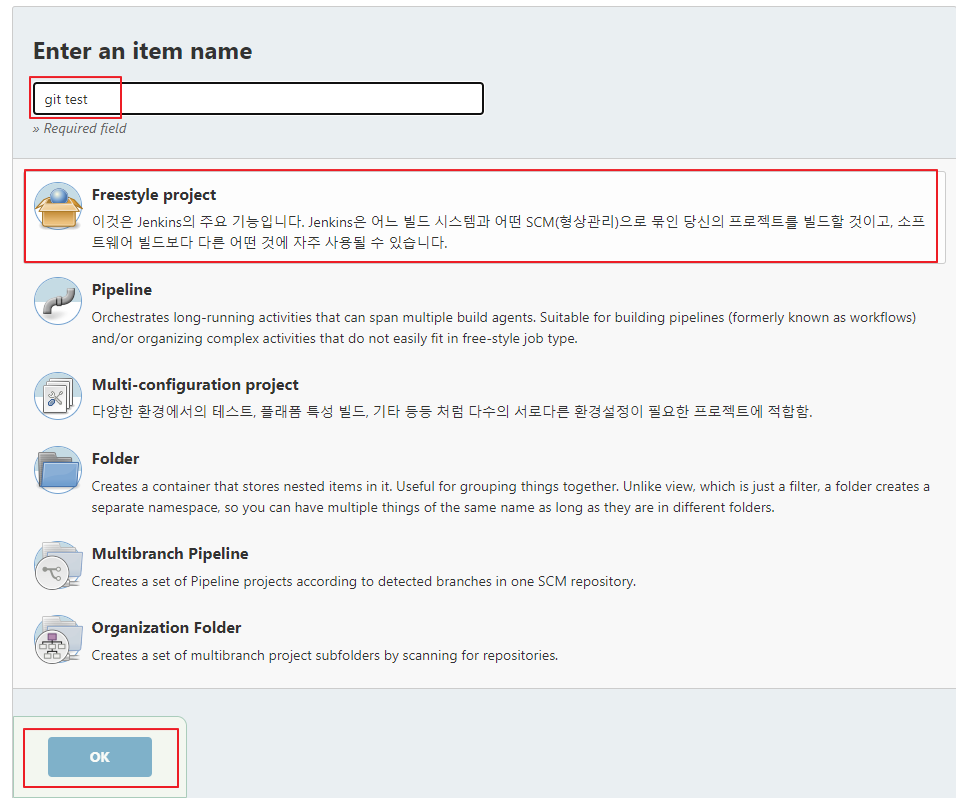Image resolution: width=956 pixels, height=798 pixels.
Task: Click the Multi-configuration project icon
Action: click(58, 396)
